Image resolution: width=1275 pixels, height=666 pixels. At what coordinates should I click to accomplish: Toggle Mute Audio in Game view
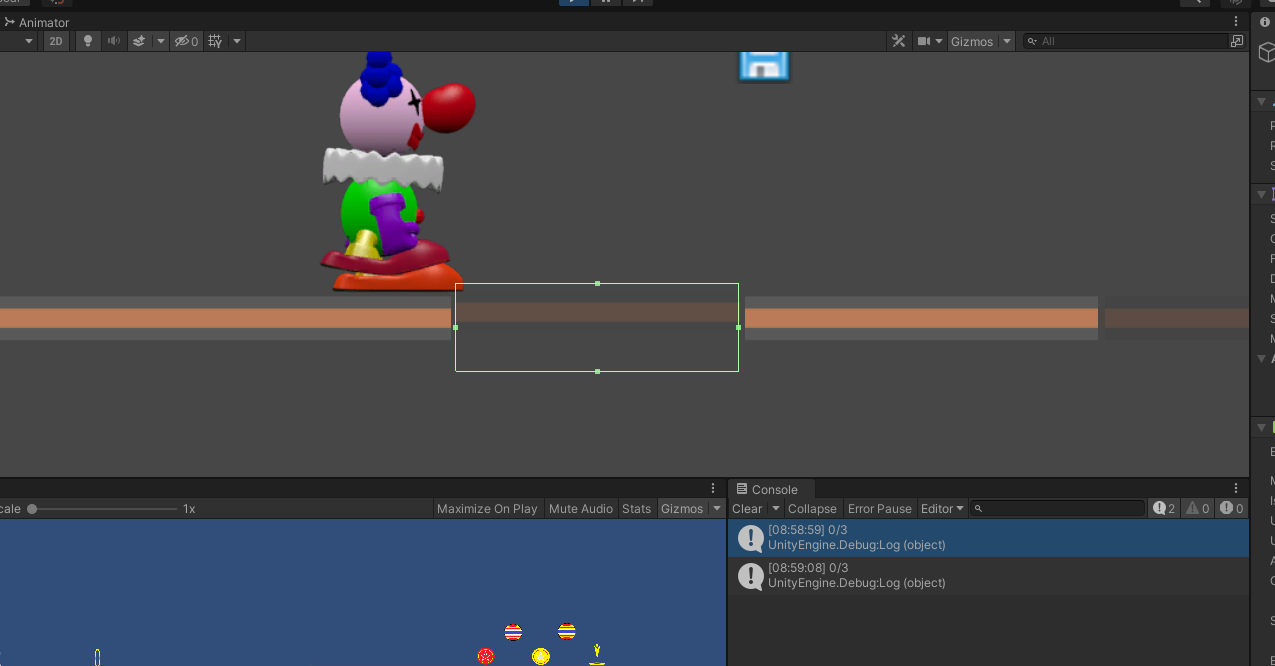coord(581,509)
